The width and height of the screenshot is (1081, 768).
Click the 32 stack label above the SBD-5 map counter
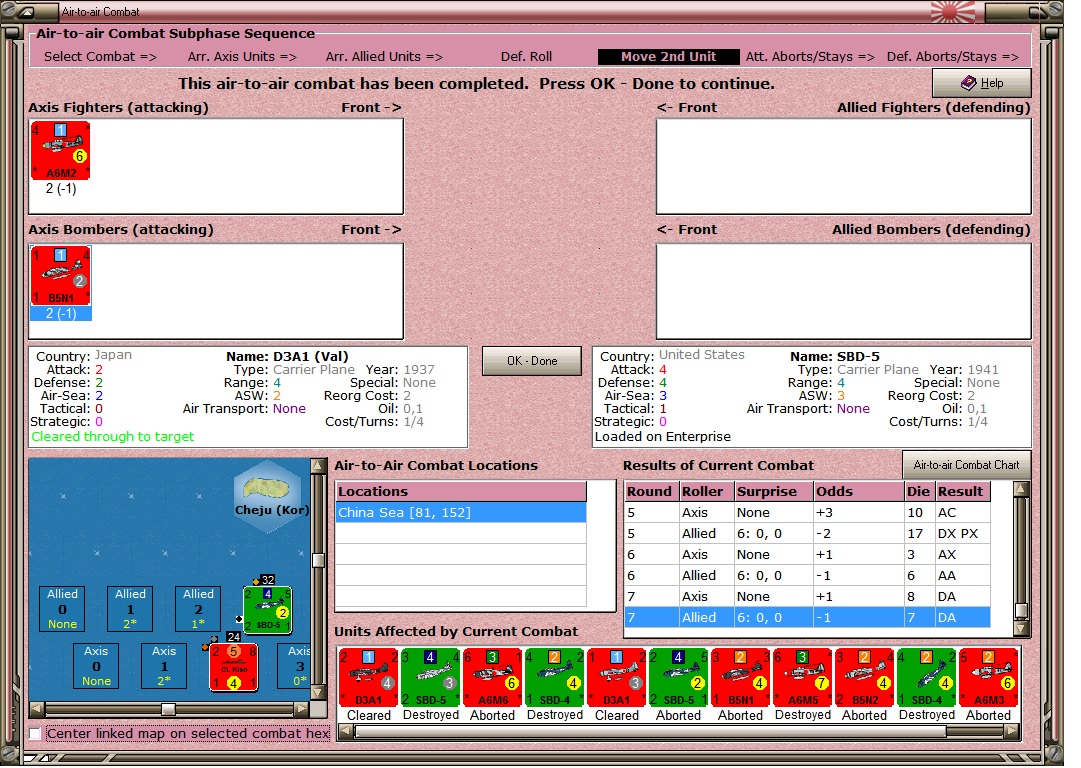[268, 580]
